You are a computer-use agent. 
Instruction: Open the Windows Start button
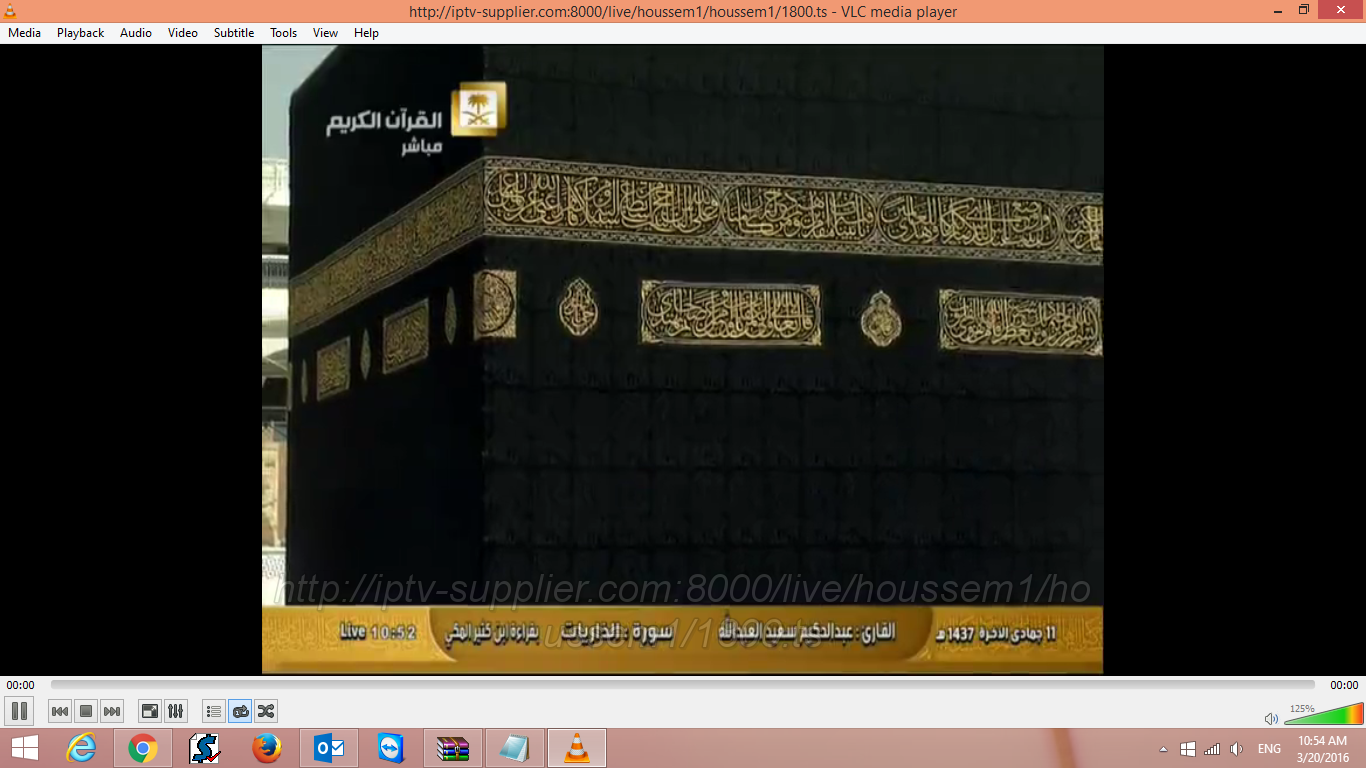pyautogui.click(x=25, y=748)
